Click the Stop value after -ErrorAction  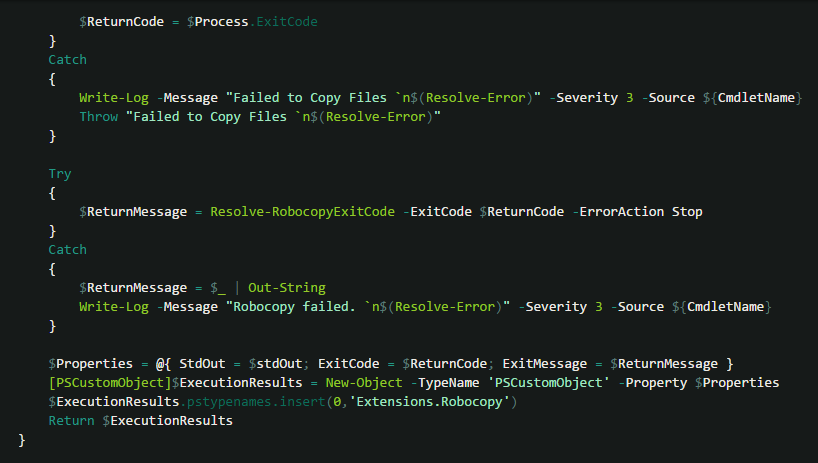(x=687, y=212)
